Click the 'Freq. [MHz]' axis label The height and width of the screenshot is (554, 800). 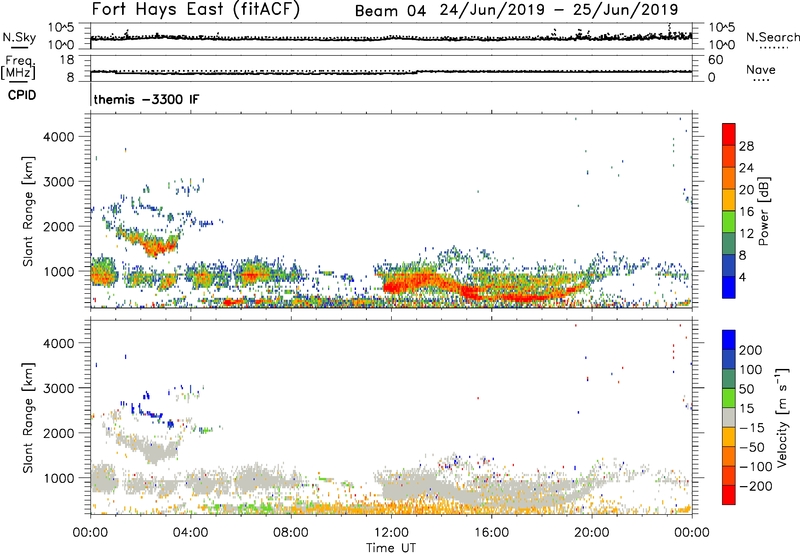point(19,67)
